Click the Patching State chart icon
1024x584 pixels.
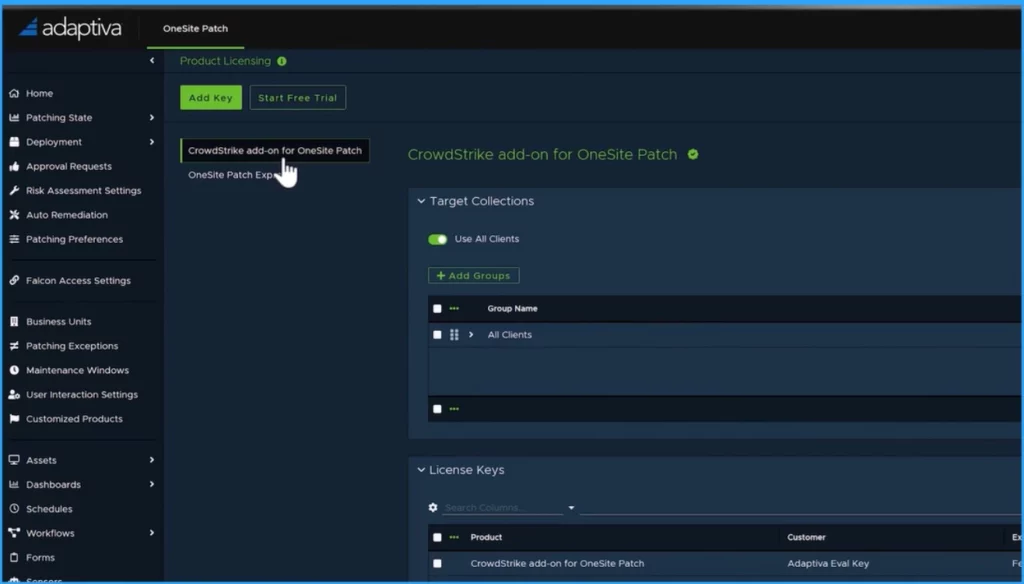[x=14, y=118]
